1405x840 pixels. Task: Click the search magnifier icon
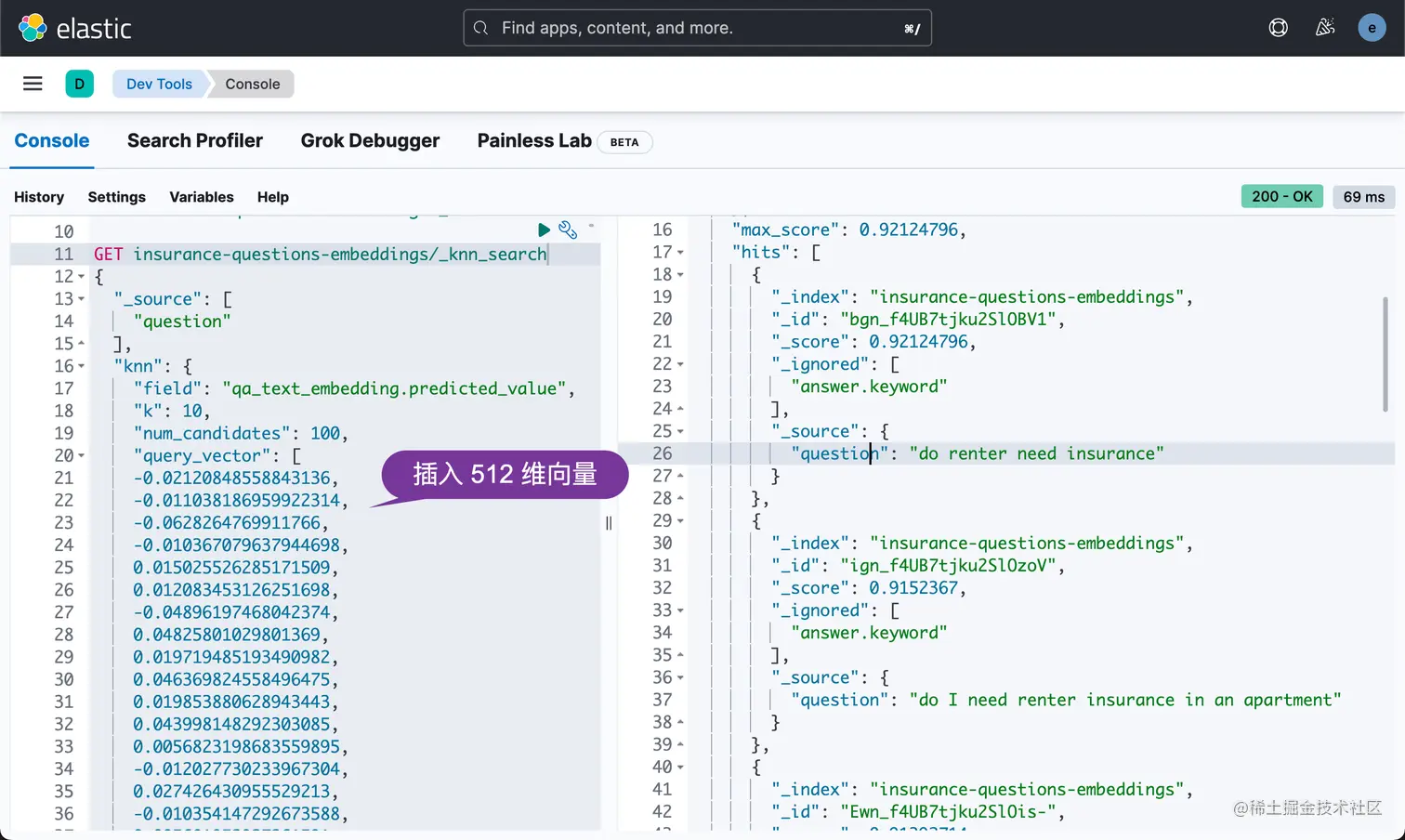coord(480,28)
